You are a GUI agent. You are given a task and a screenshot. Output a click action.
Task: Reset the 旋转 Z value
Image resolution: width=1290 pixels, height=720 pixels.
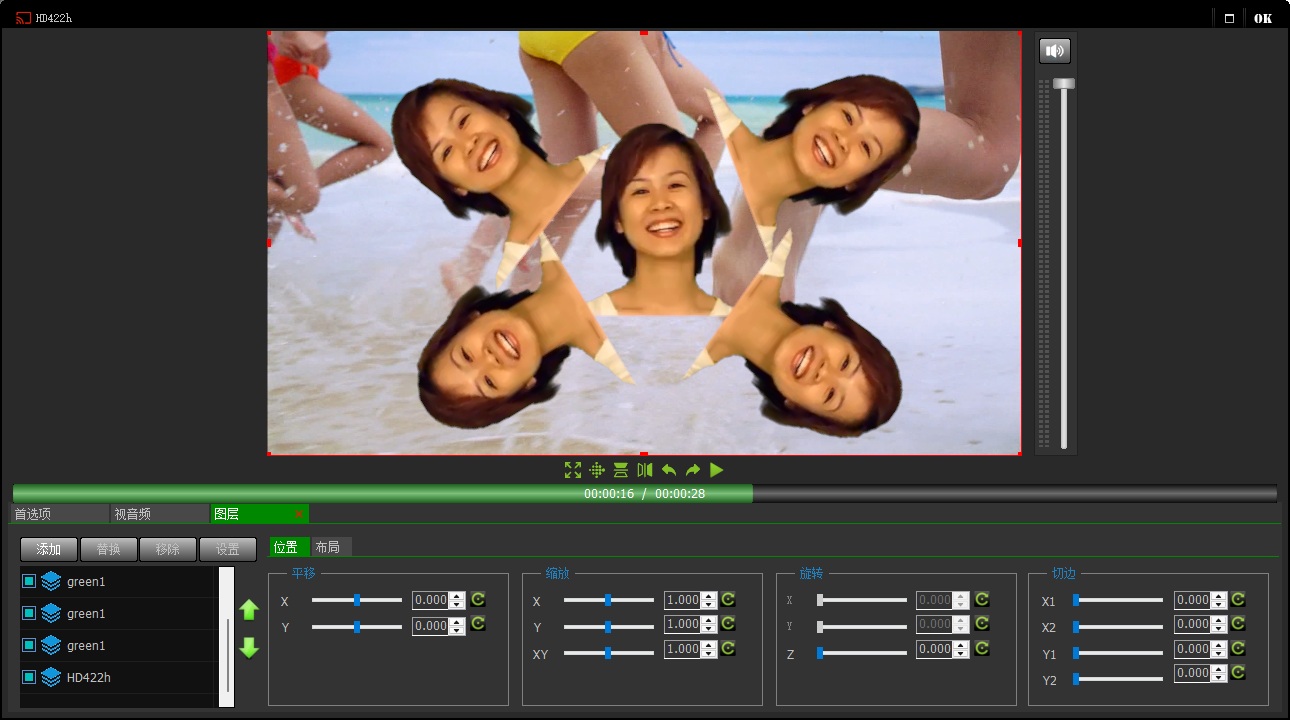[982, 648]
